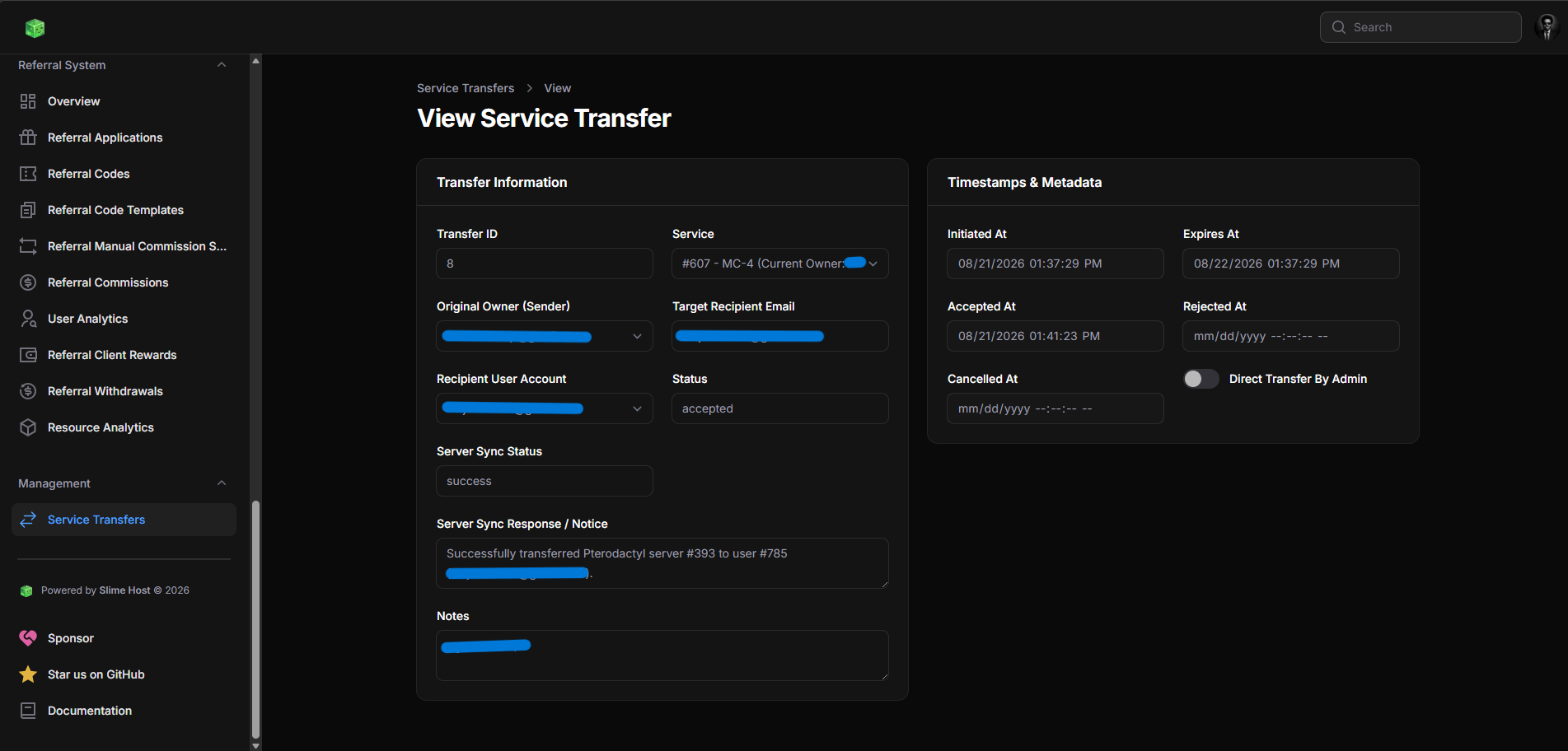Click the Cancelled At date field
1568x751 pixels.
(x=1055, y=408)
